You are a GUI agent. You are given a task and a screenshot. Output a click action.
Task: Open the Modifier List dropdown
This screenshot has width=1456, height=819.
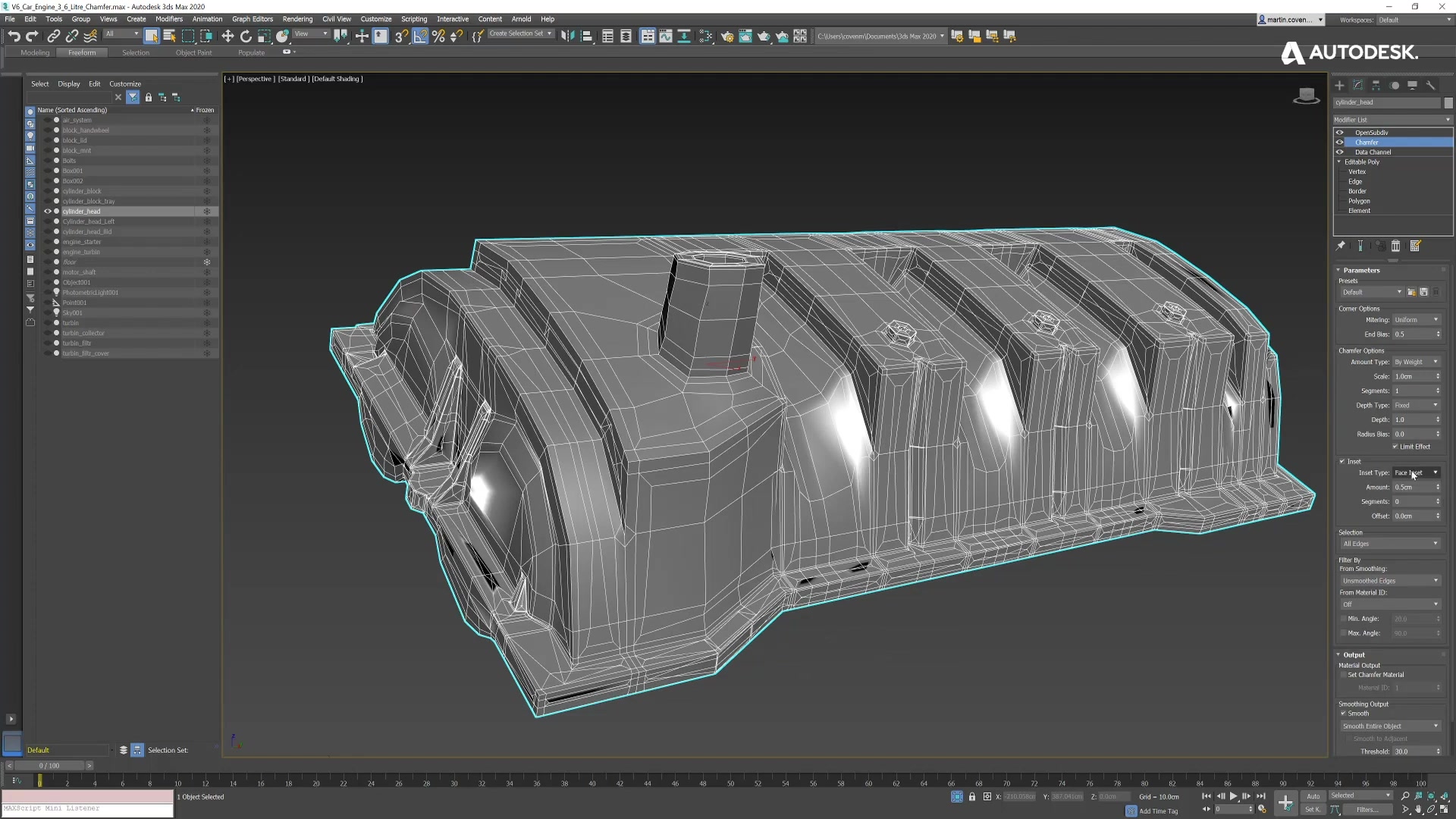(1392, 120)
